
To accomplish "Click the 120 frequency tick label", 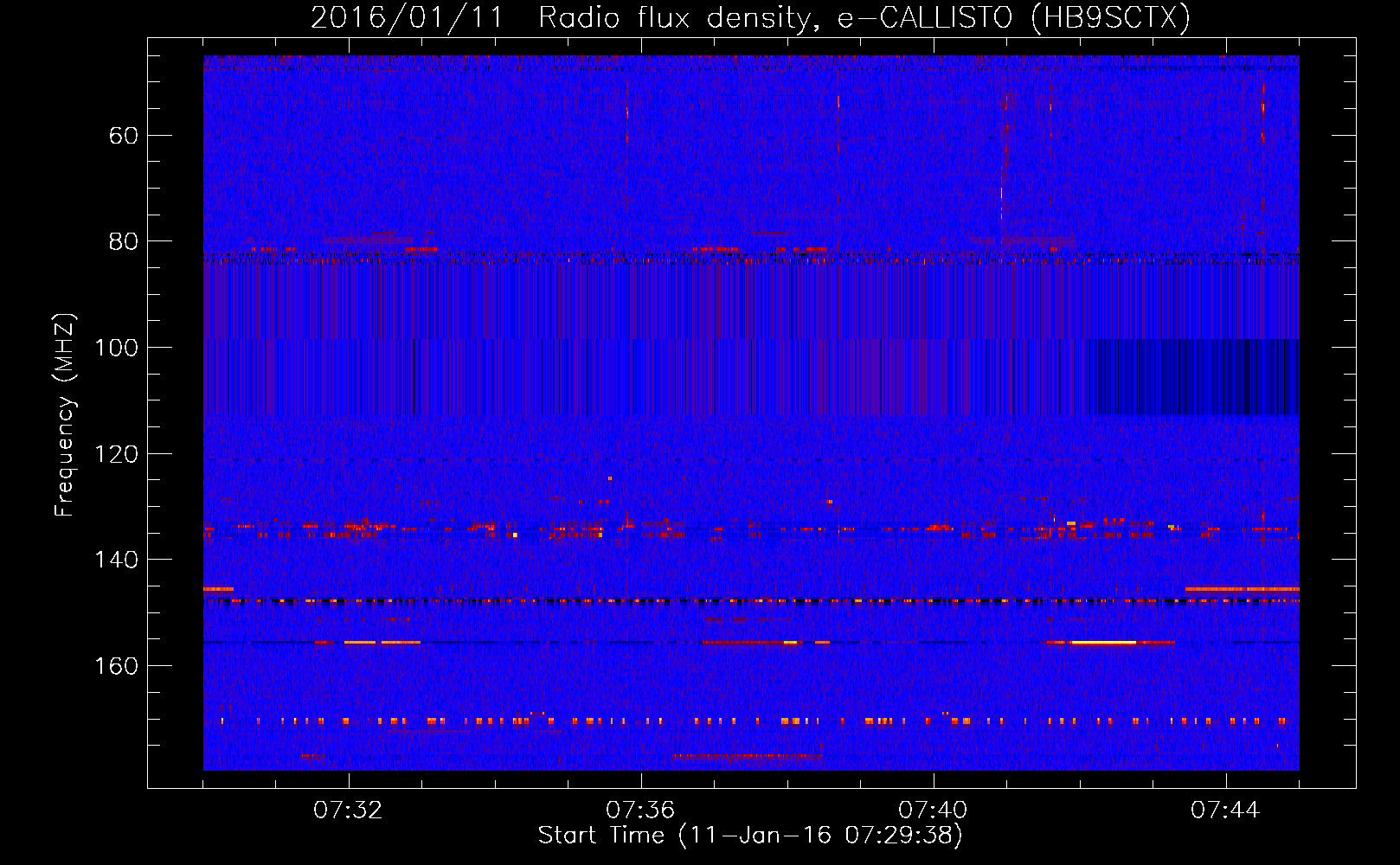I will point(116,454).
